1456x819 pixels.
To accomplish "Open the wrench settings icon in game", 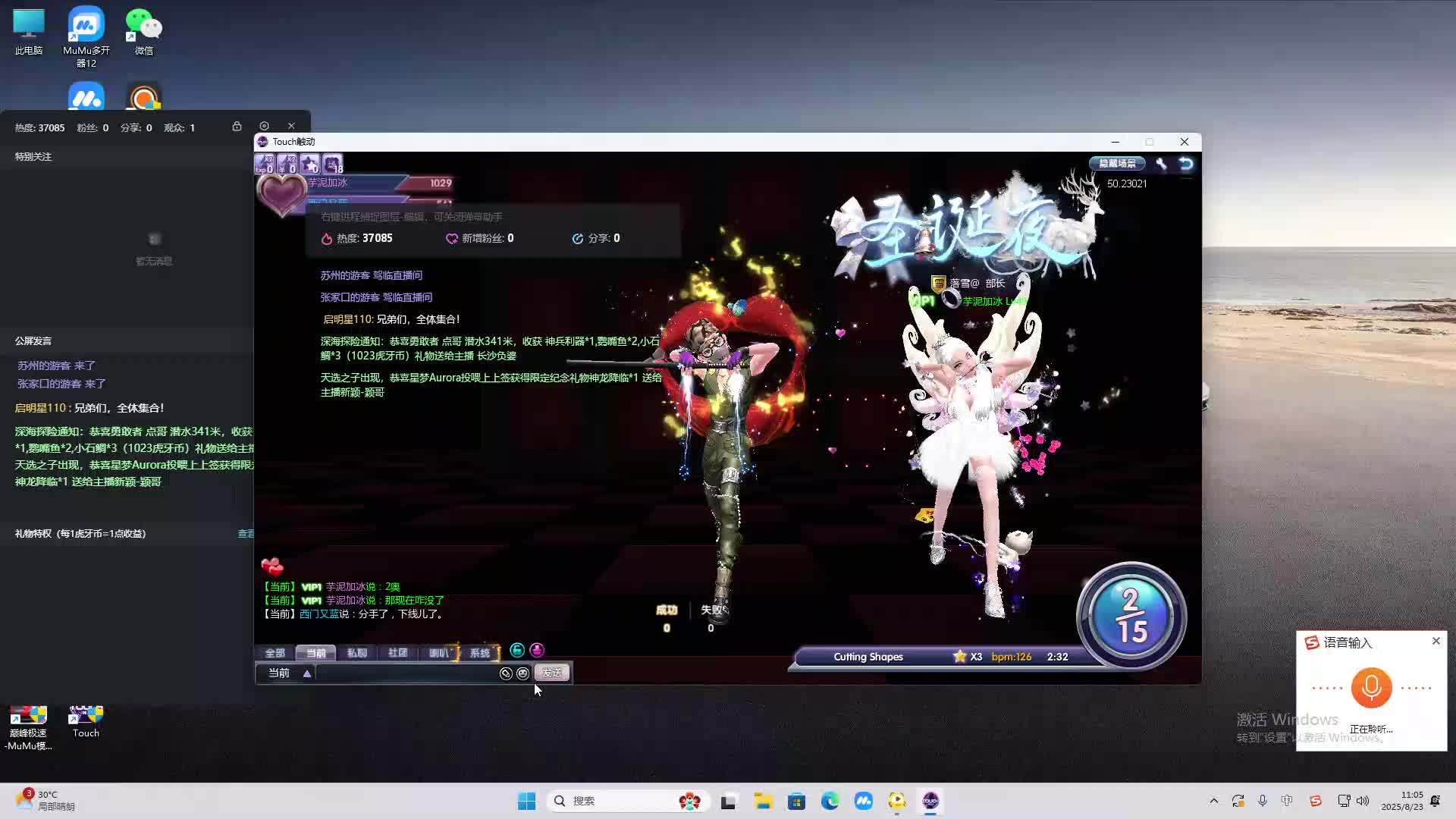I will pyautogui.click(x=1161, y=163).
